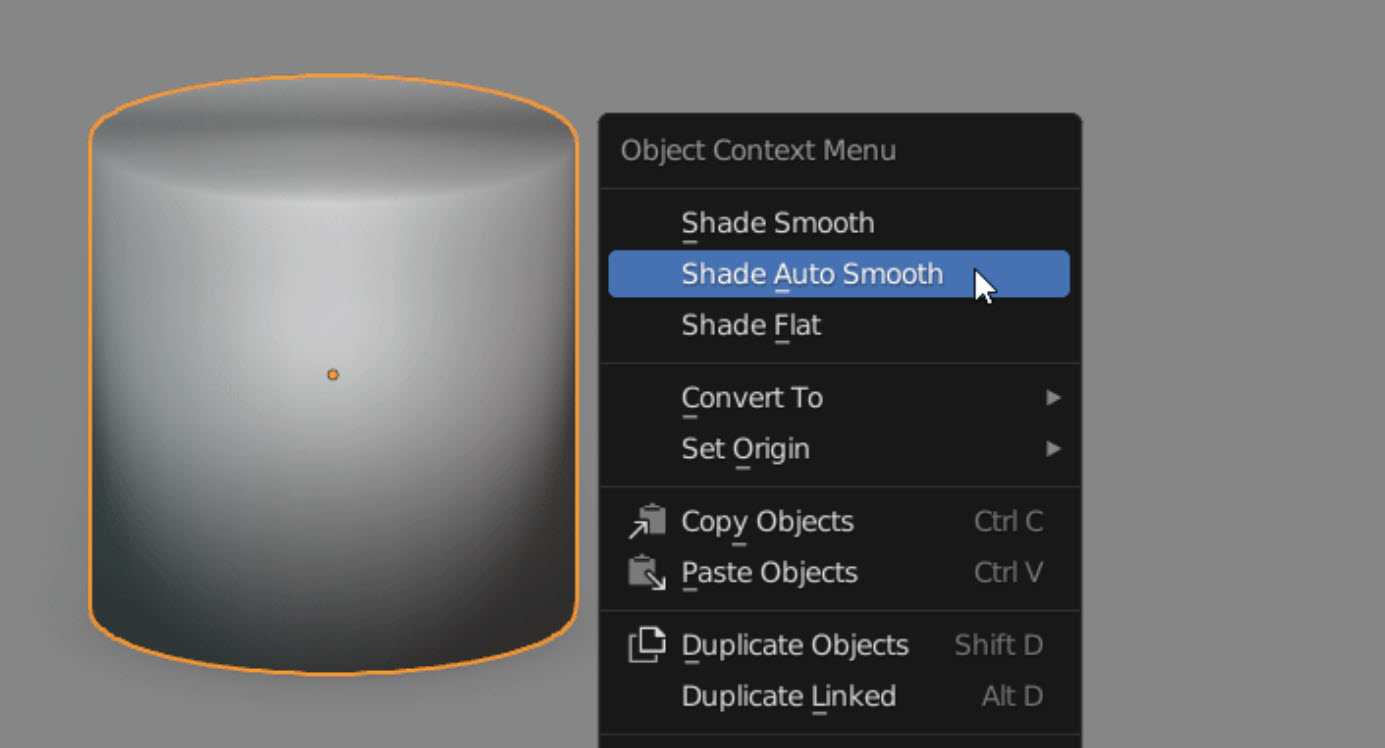This screenshot has height=748, width=1385.
Task: Click the Copy Objects clipboard icon
Action: (x=647, y=521)
